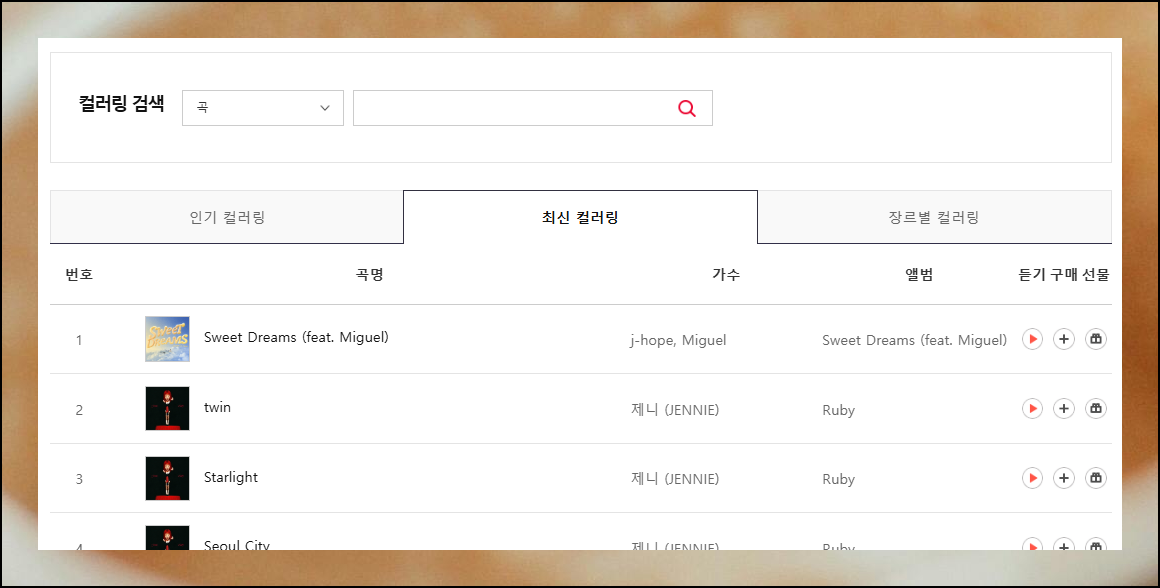
Task: Play preview of the song Starlight
Action: coord(1032,478)
